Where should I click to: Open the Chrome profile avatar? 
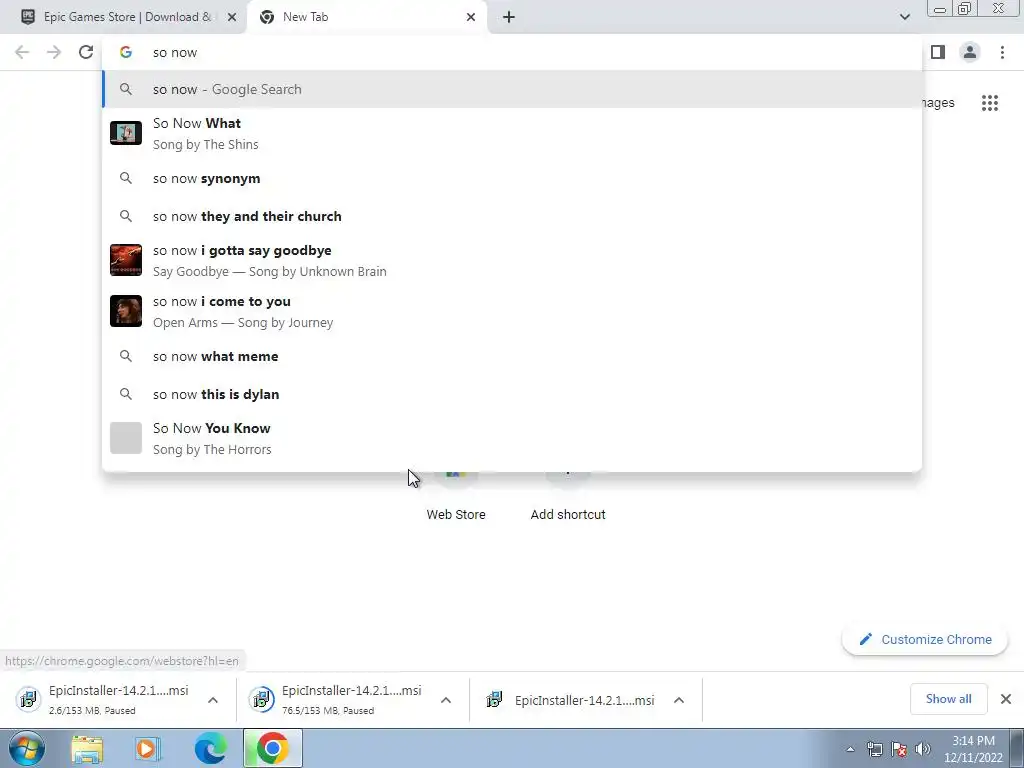[x=970, y=52]
